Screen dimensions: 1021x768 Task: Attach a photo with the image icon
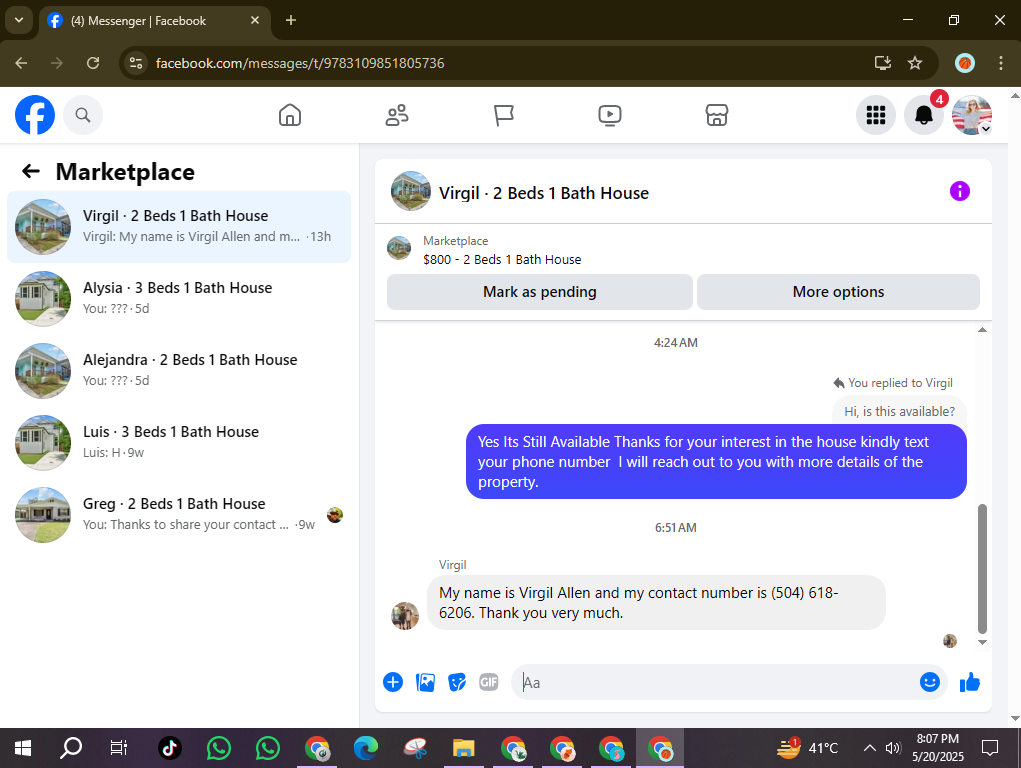click(425, 682)
